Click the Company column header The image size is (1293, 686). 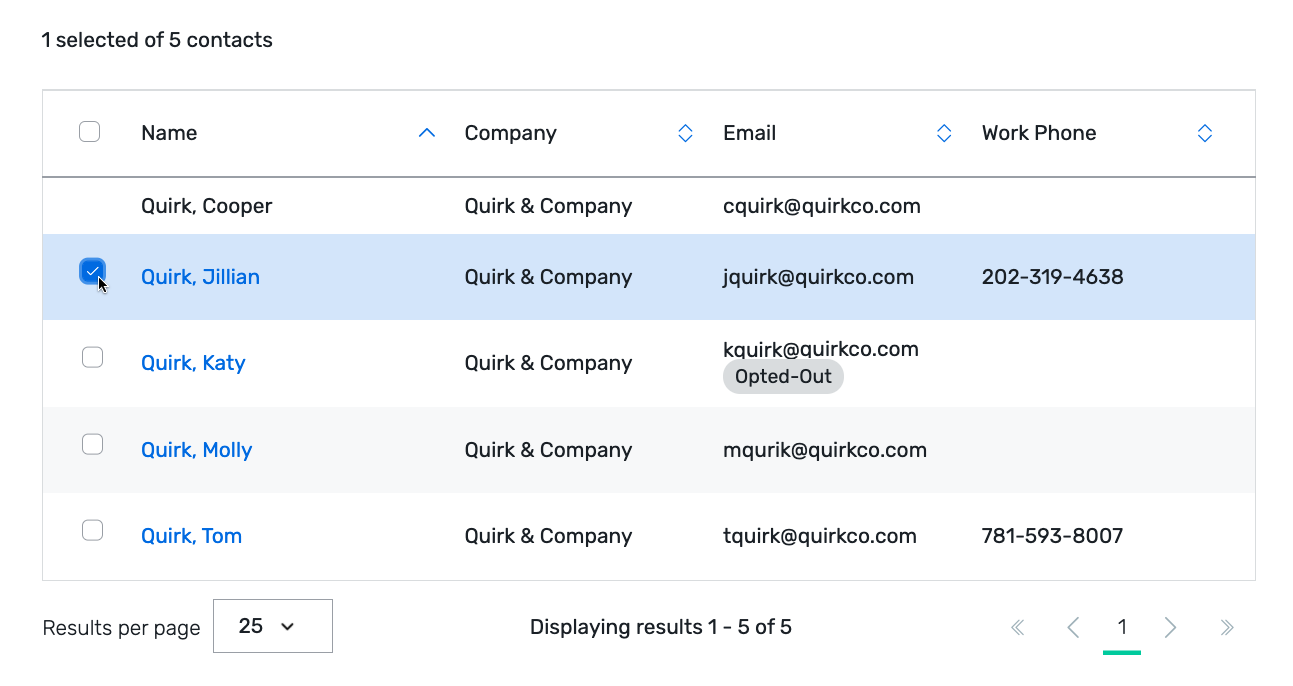510,132
